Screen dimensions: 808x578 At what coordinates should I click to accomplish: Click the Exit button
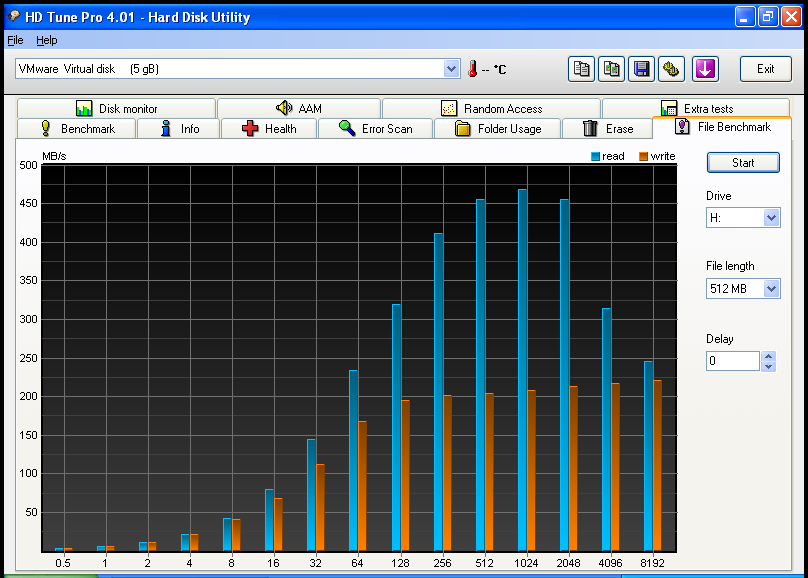coord(765,69)
